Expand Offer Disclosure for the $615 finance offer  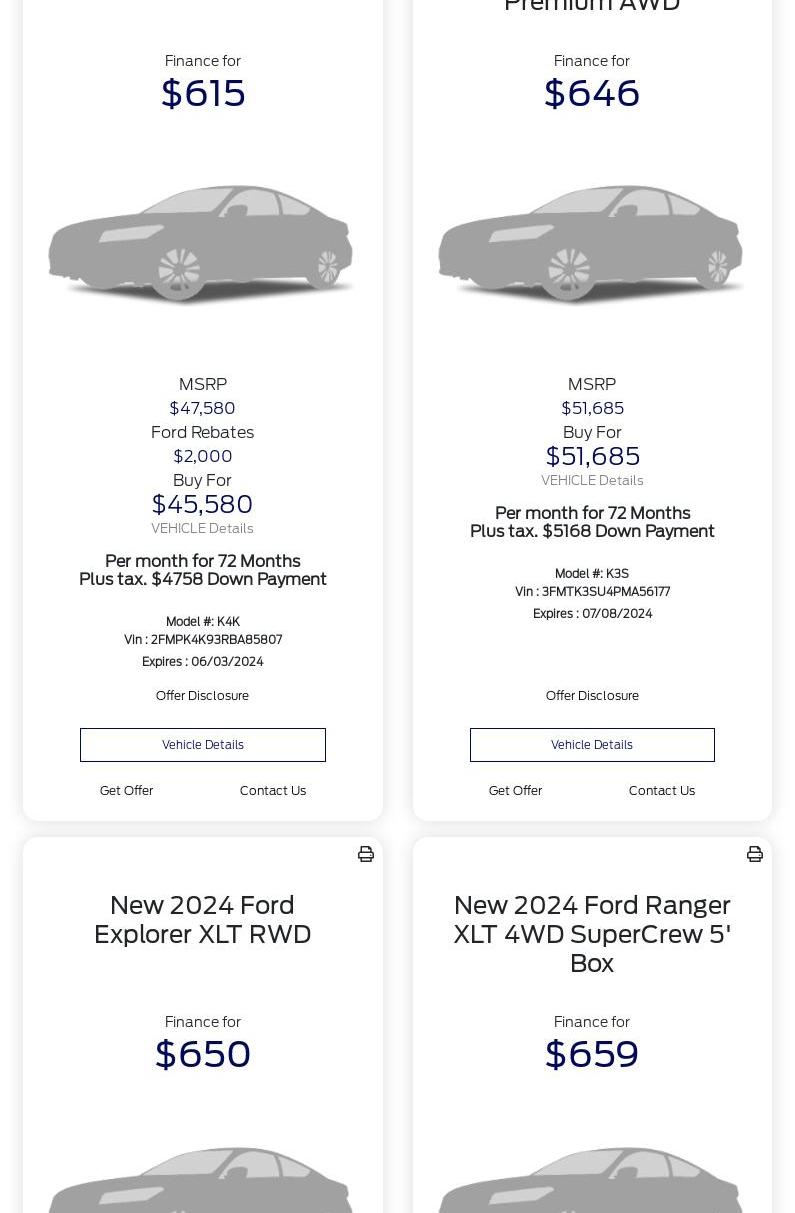[202, 696]
